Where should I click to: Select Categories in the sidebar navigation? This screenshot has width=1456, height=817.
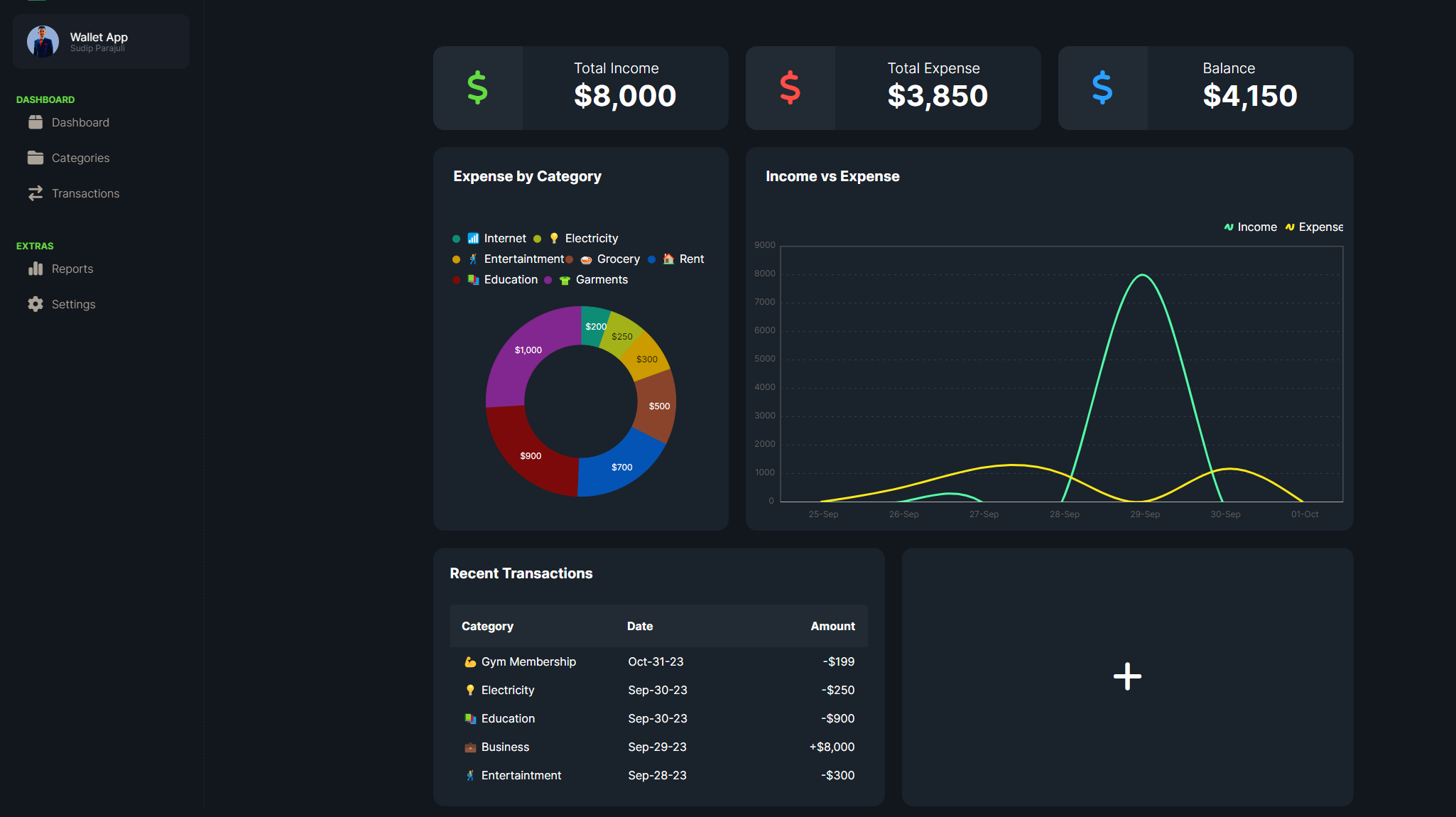[x=80, y=158]
